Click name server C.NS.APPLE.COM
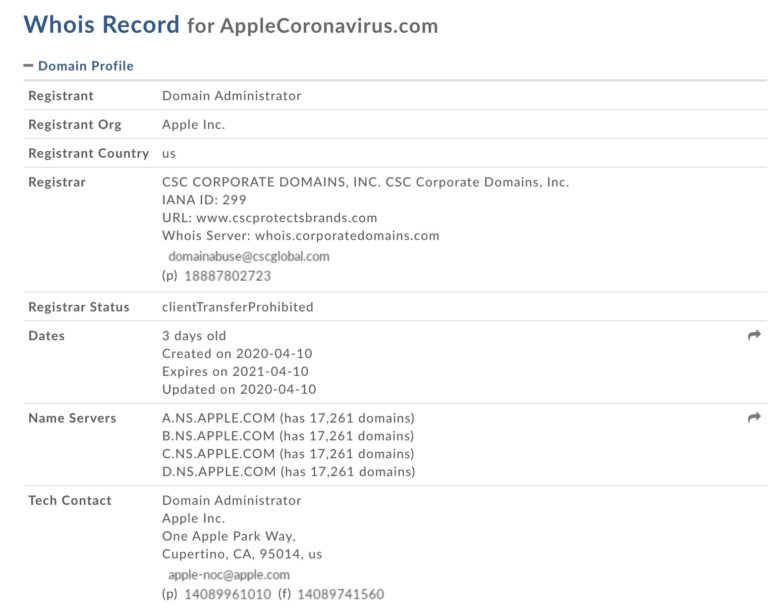 (x=218, y=454)
